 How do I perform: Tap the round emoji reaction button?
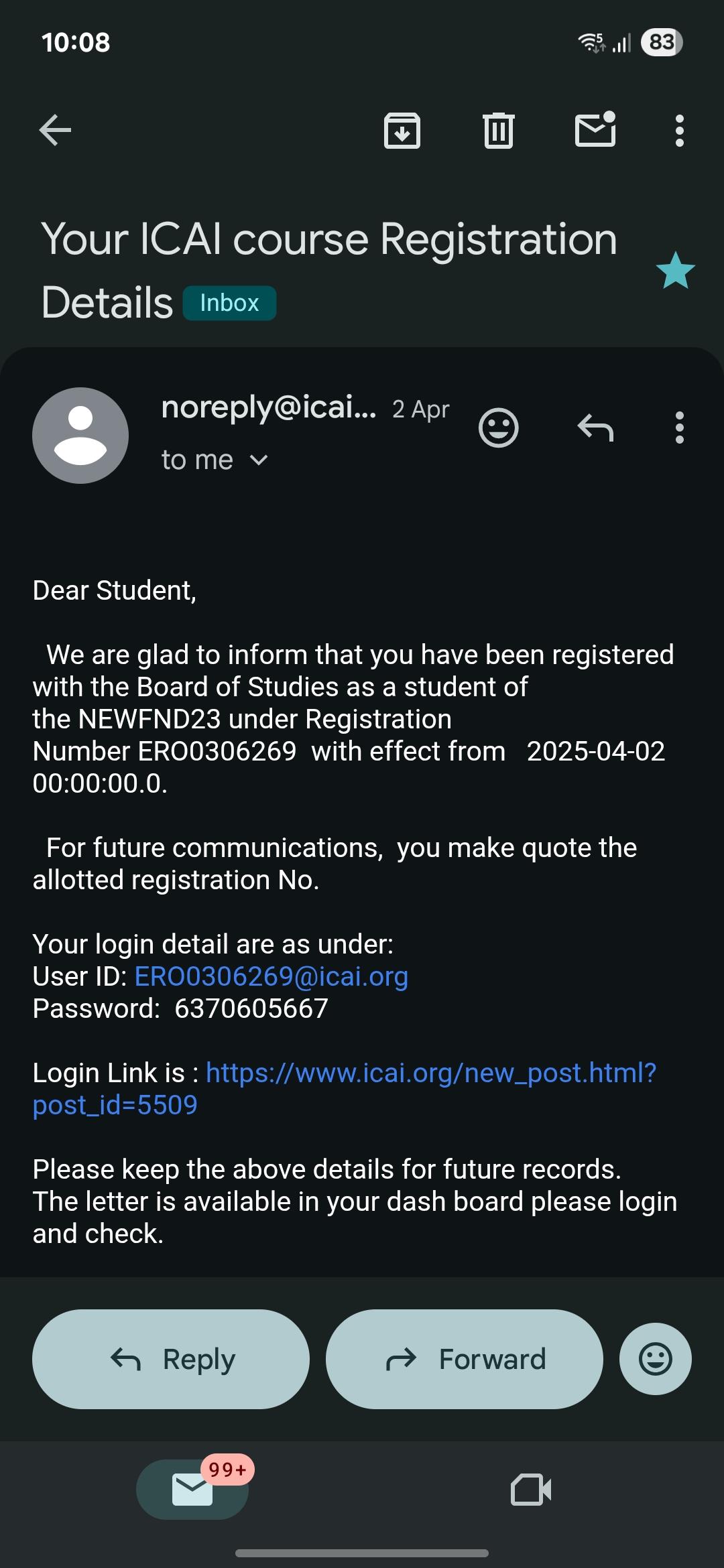pos(655,1359)
